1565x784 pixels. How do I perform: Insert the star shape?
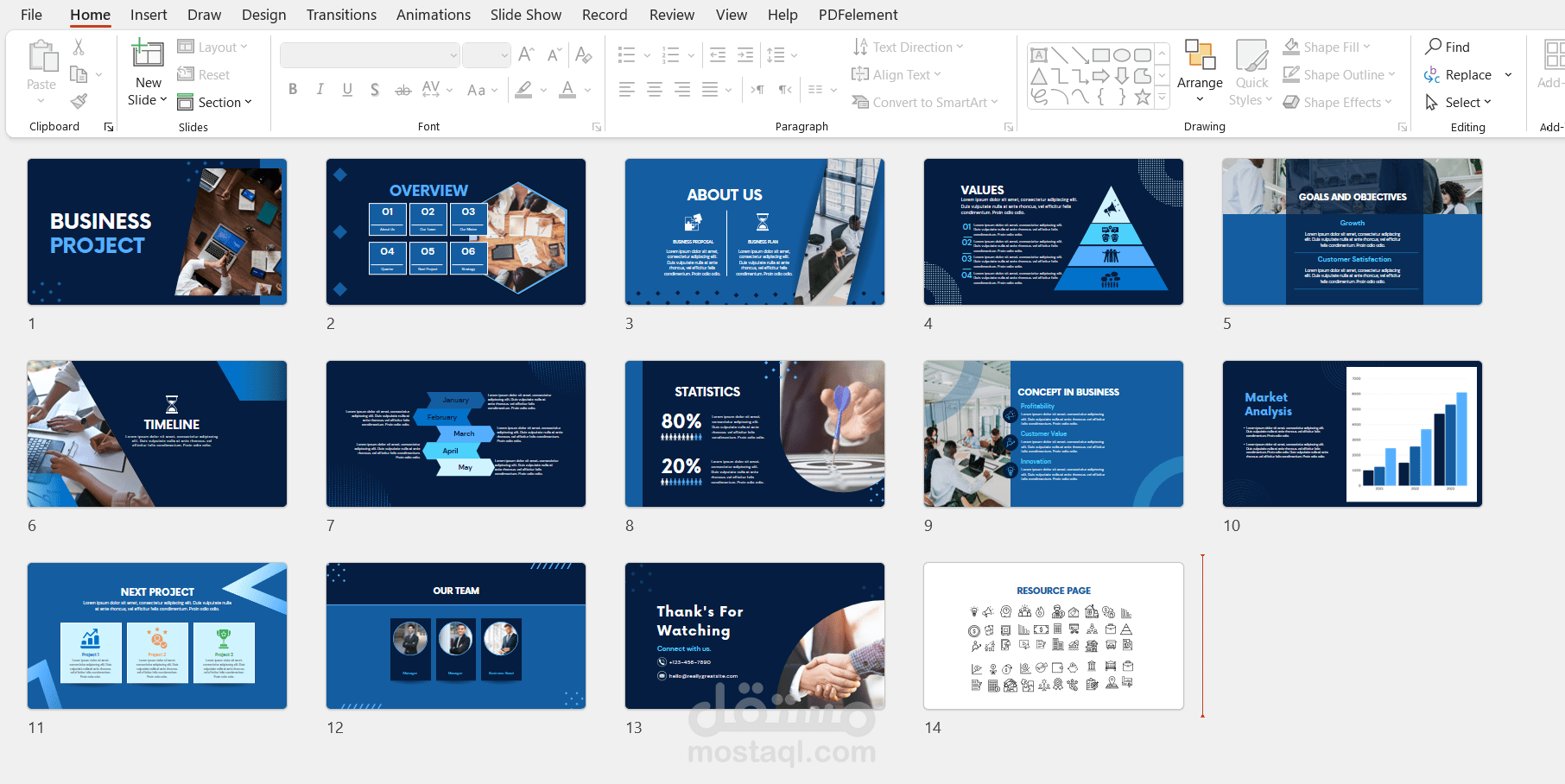(x=1143, y=97)
